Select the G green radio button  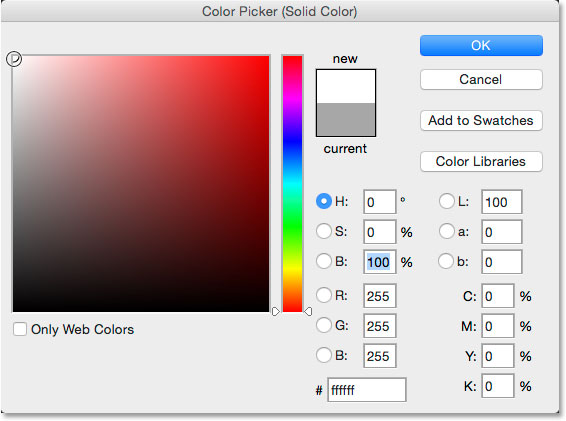[x=324, y=325]
